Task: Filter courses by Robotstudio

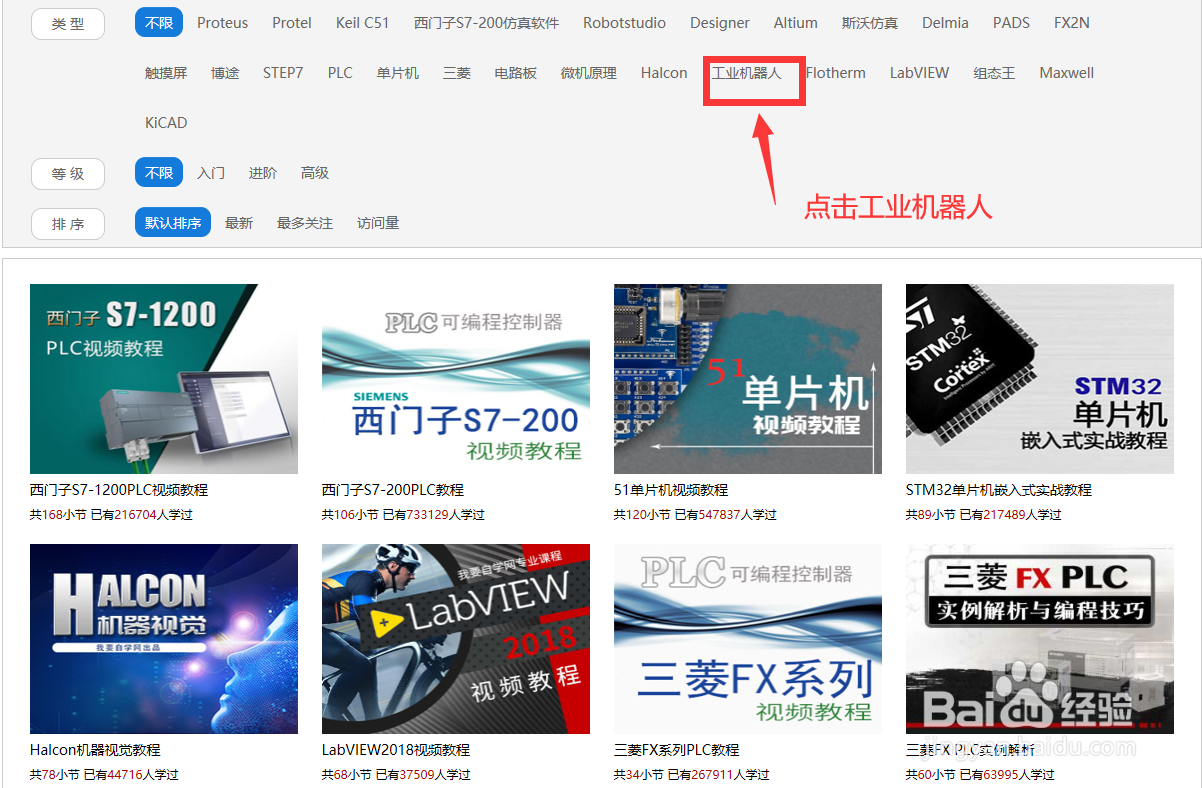Action: click(625, 23)
